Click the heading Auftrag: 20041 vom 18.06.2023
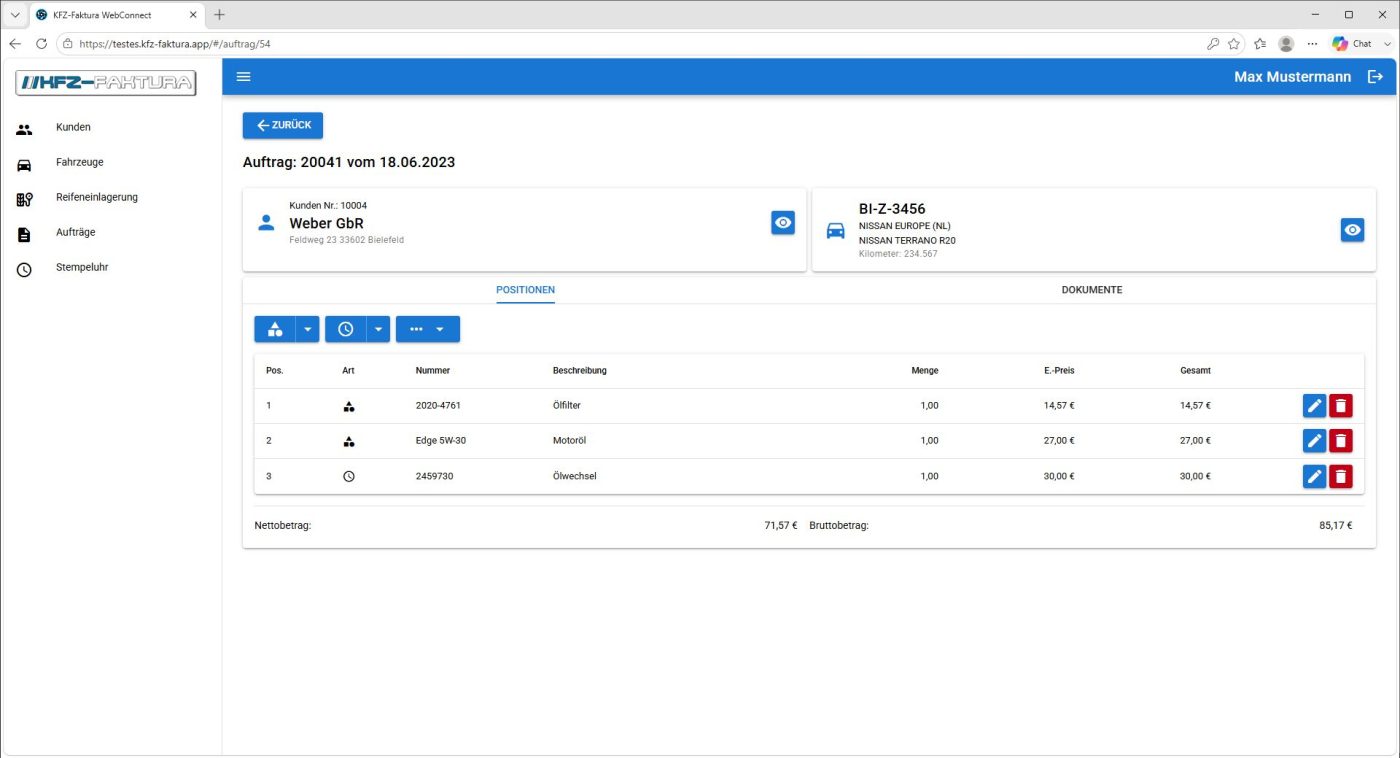This screenshot has height=758, width=1400. tap(349, 162)
